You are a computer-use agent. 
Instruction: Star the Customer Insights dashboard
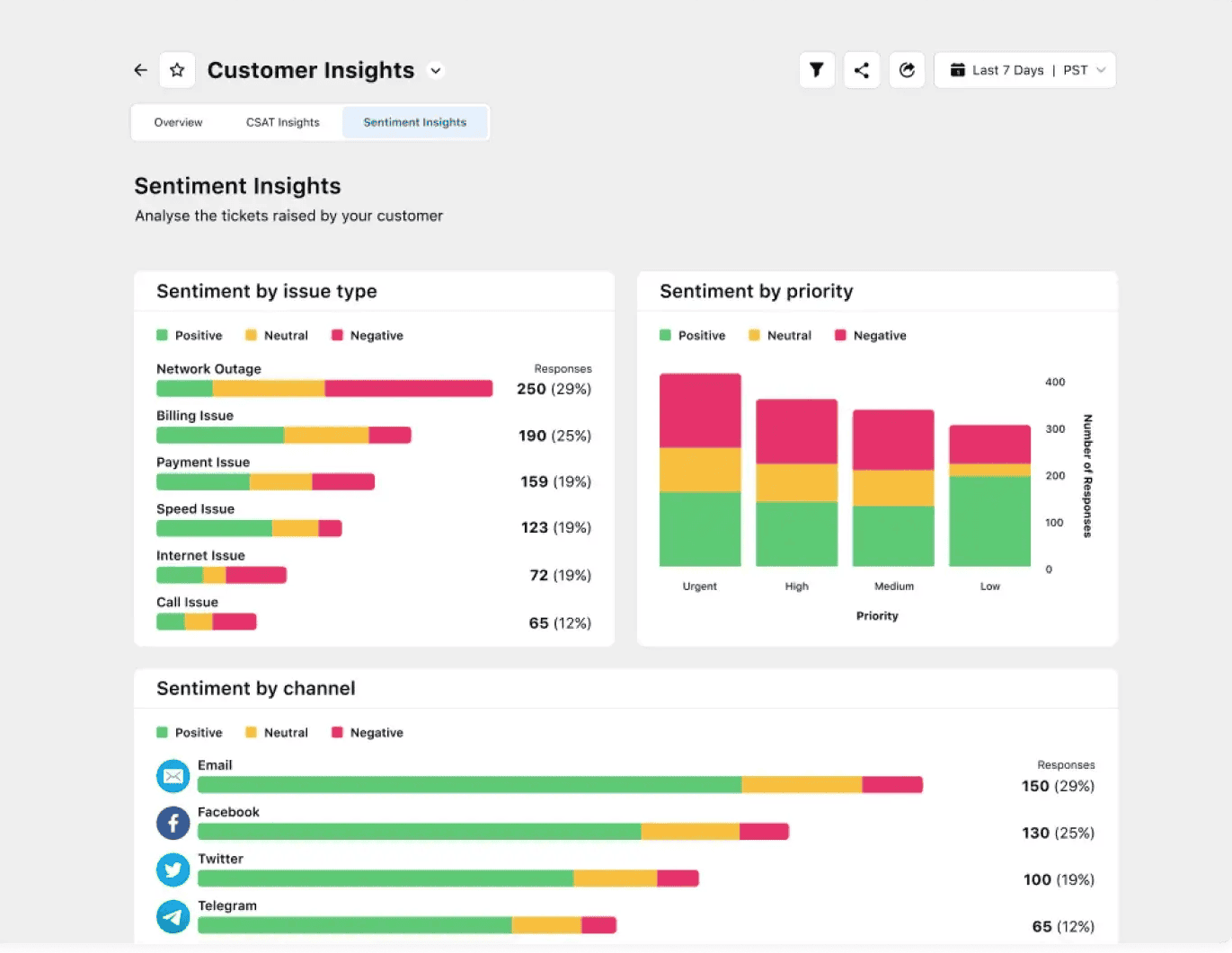tap(177, 70)
